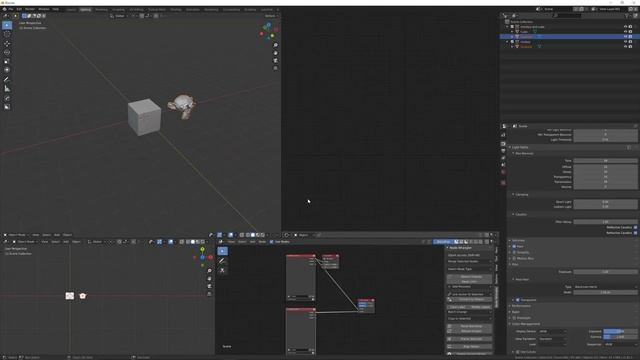
Task: Toggle visibility eye of highlighted outliner row
Action: pyautogui.click(x=625, y=37)
